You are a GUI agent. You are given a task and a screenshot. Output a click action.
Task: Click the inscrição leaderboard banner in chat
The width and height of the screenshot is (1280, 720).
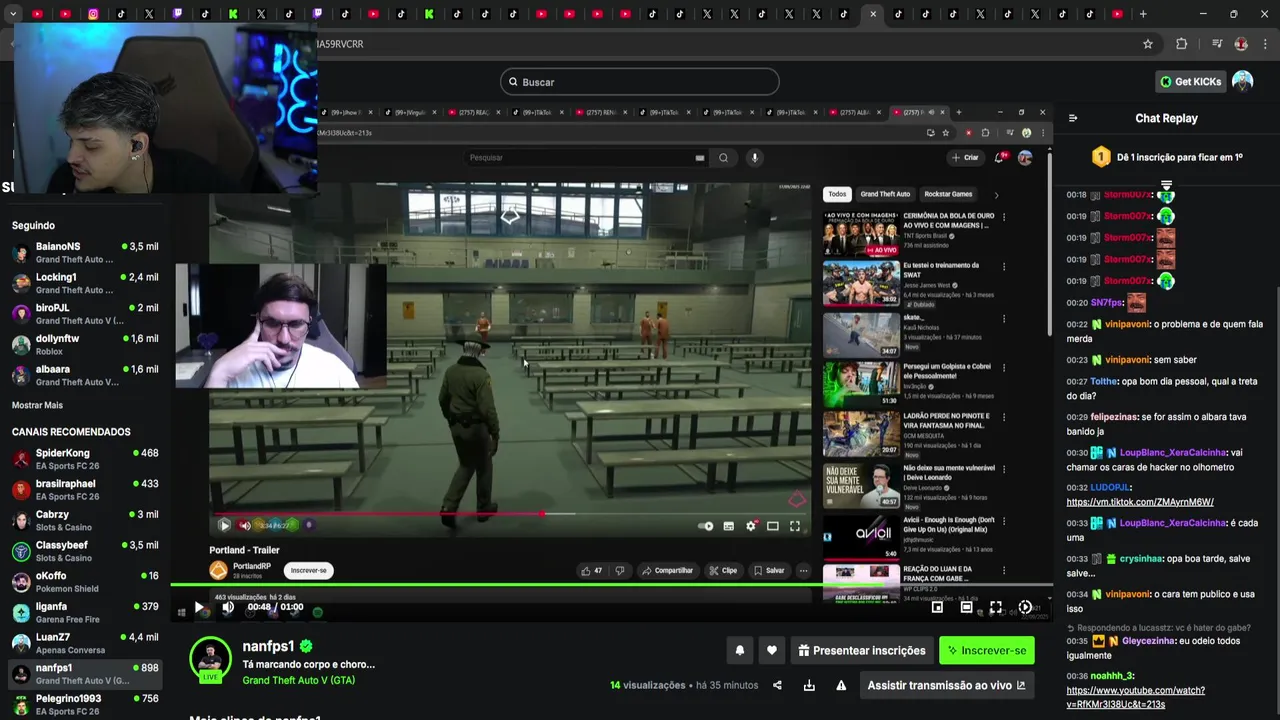coord(1166,157)
